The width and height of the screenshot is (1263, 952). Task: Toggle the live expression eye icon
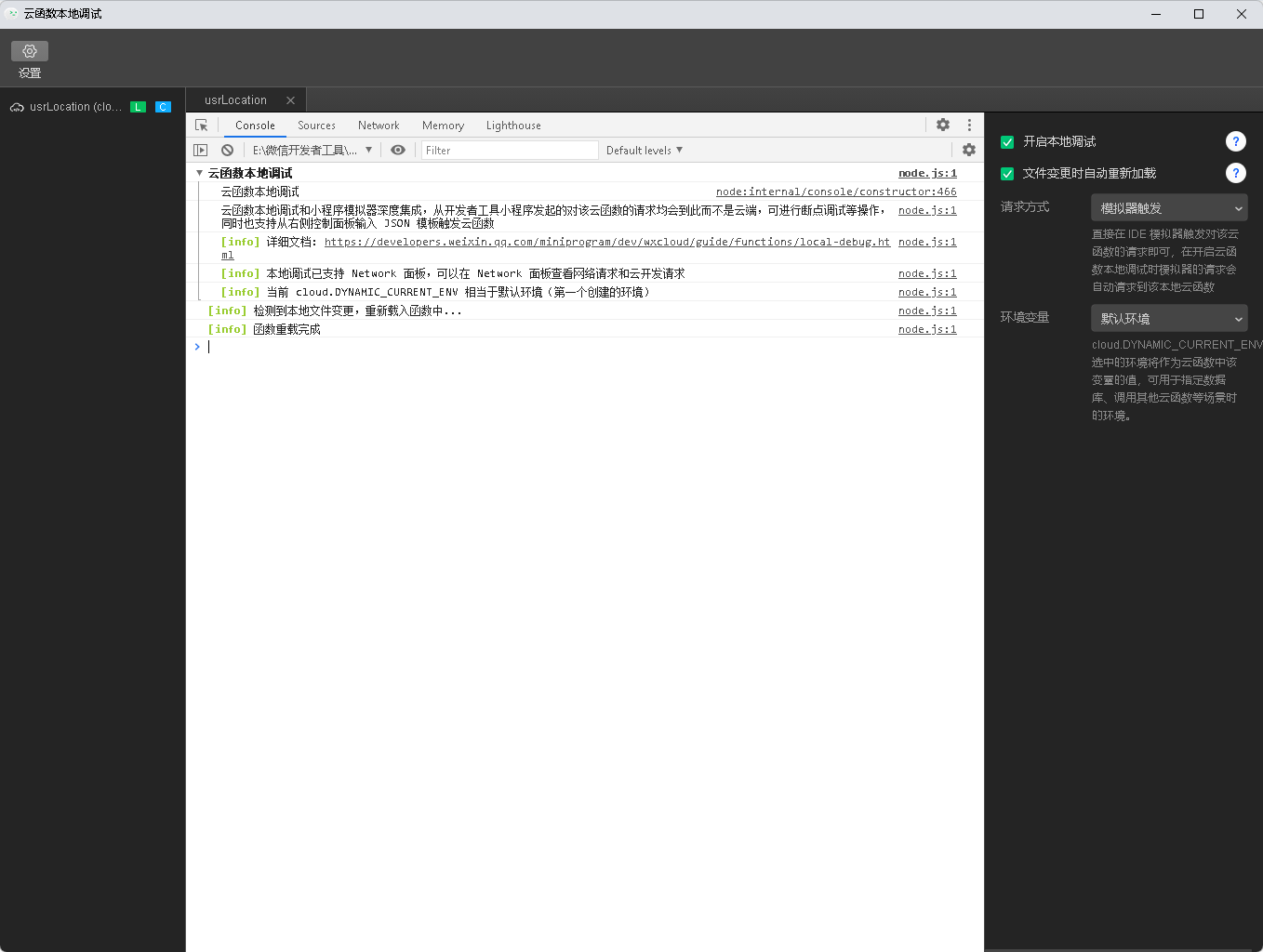(x=398, y=150)
